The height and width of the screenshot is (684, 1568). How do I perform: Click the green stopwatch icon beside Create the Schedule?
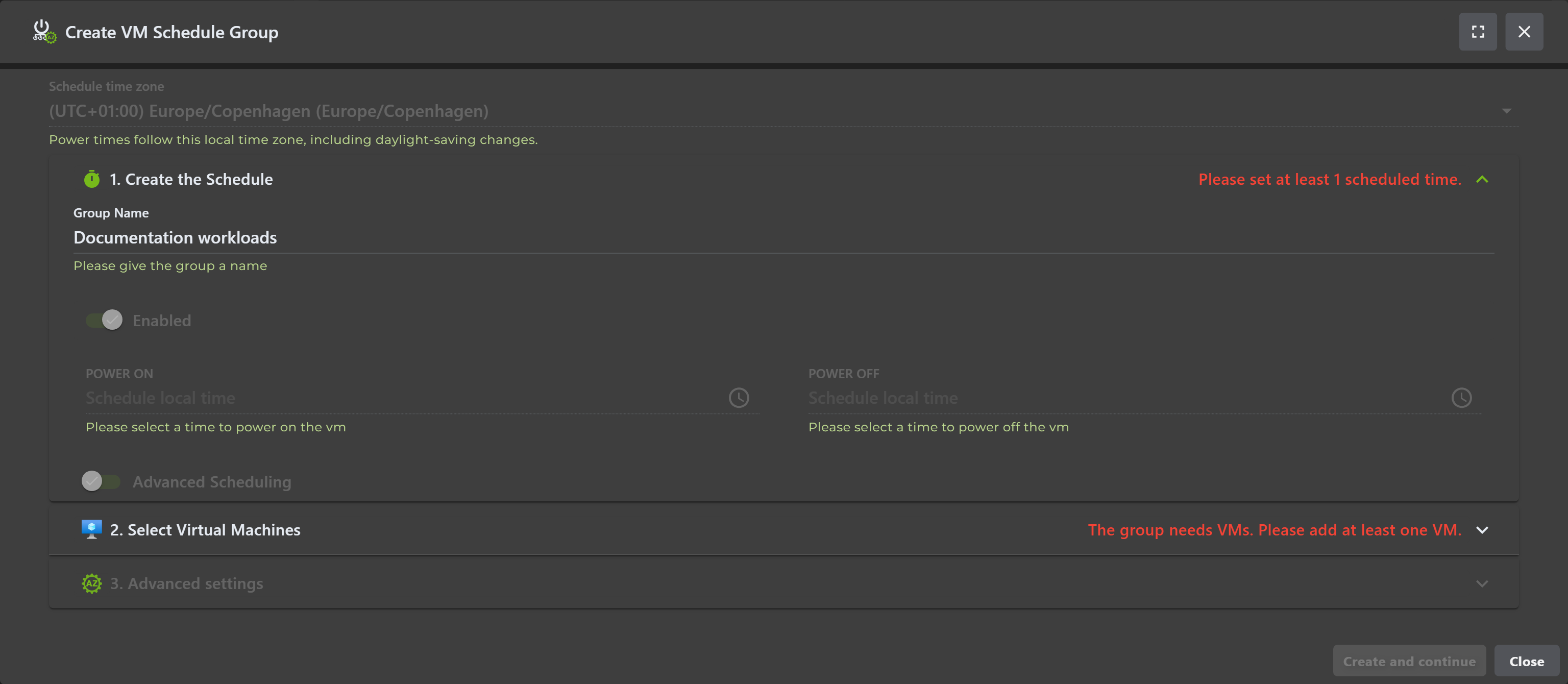point(92,180)
